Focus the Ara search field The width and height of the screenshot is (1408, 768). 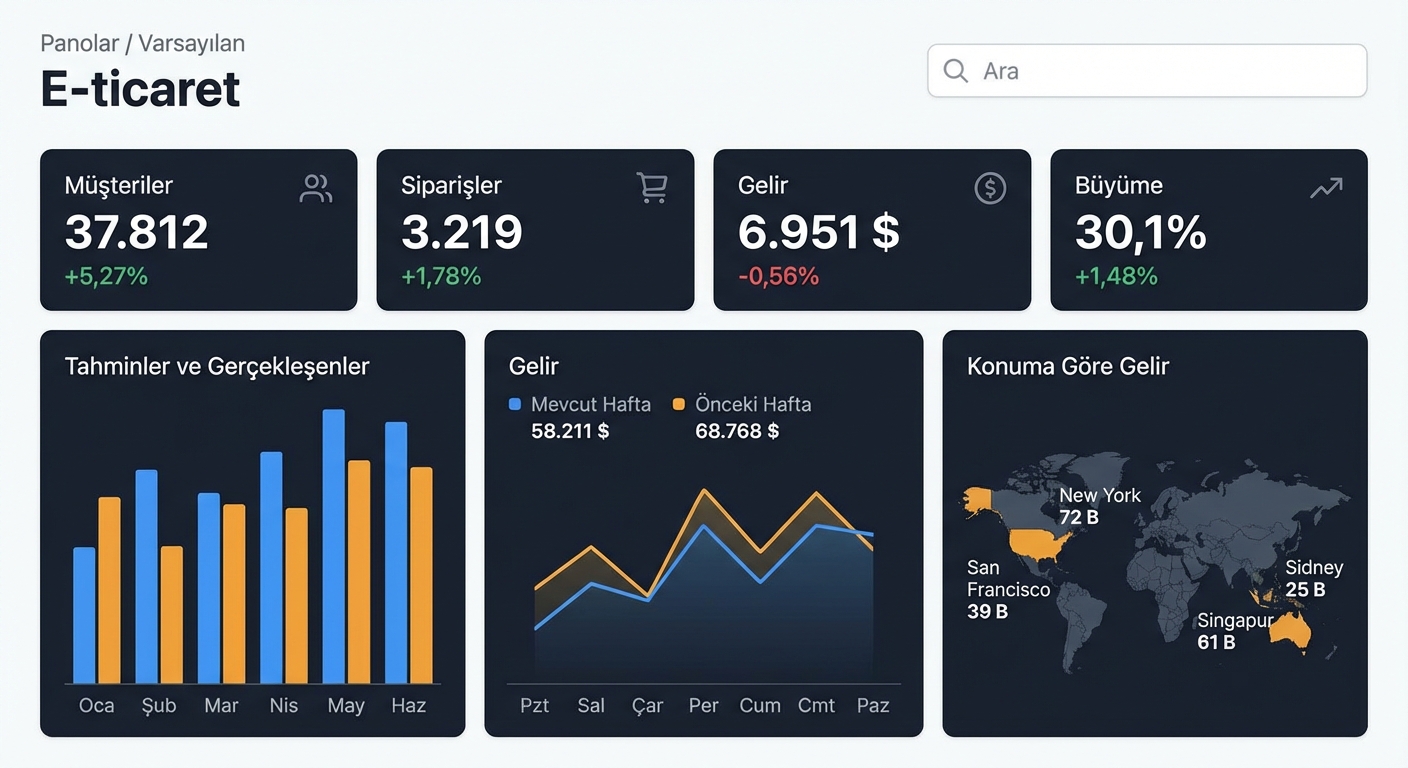[x=1147, y=71]
